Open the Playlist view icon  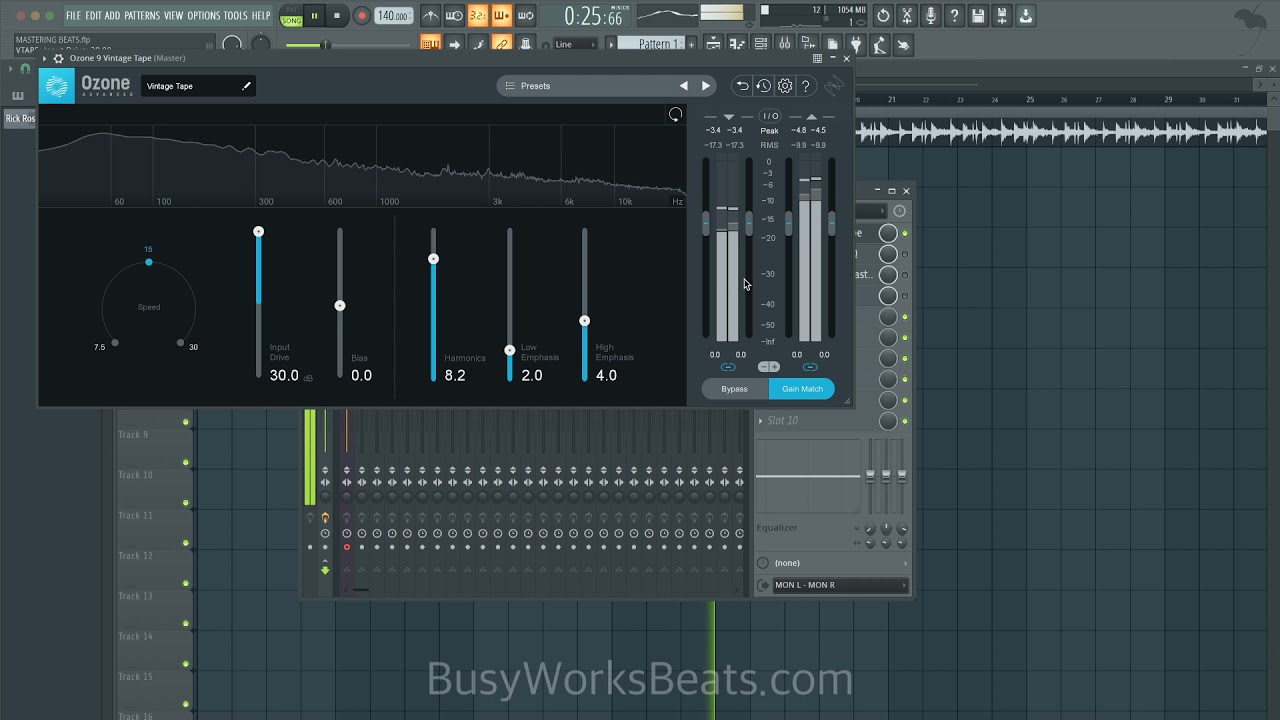(x=713, y=44)
